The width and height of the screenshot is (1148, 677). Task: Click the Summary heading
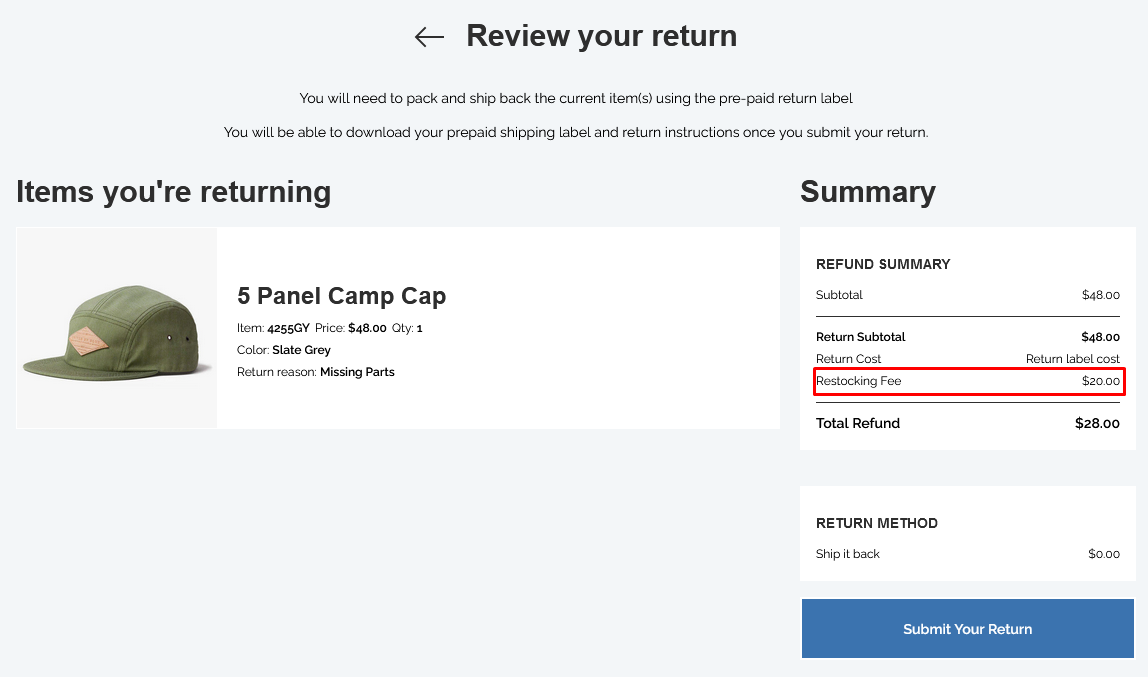[868, 192]
